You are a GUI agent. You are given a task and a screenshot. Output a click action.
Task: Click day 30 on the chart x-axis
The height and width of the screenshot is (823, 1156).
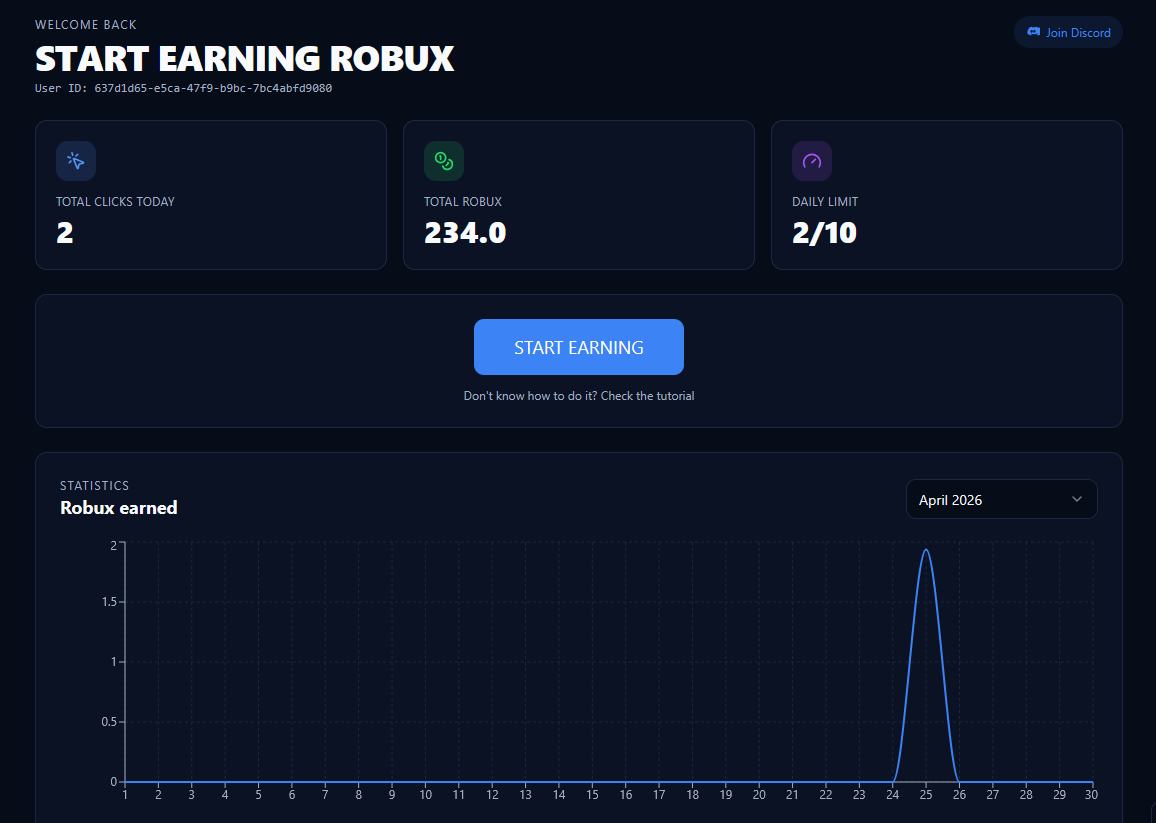click(x=1091, y=795)
